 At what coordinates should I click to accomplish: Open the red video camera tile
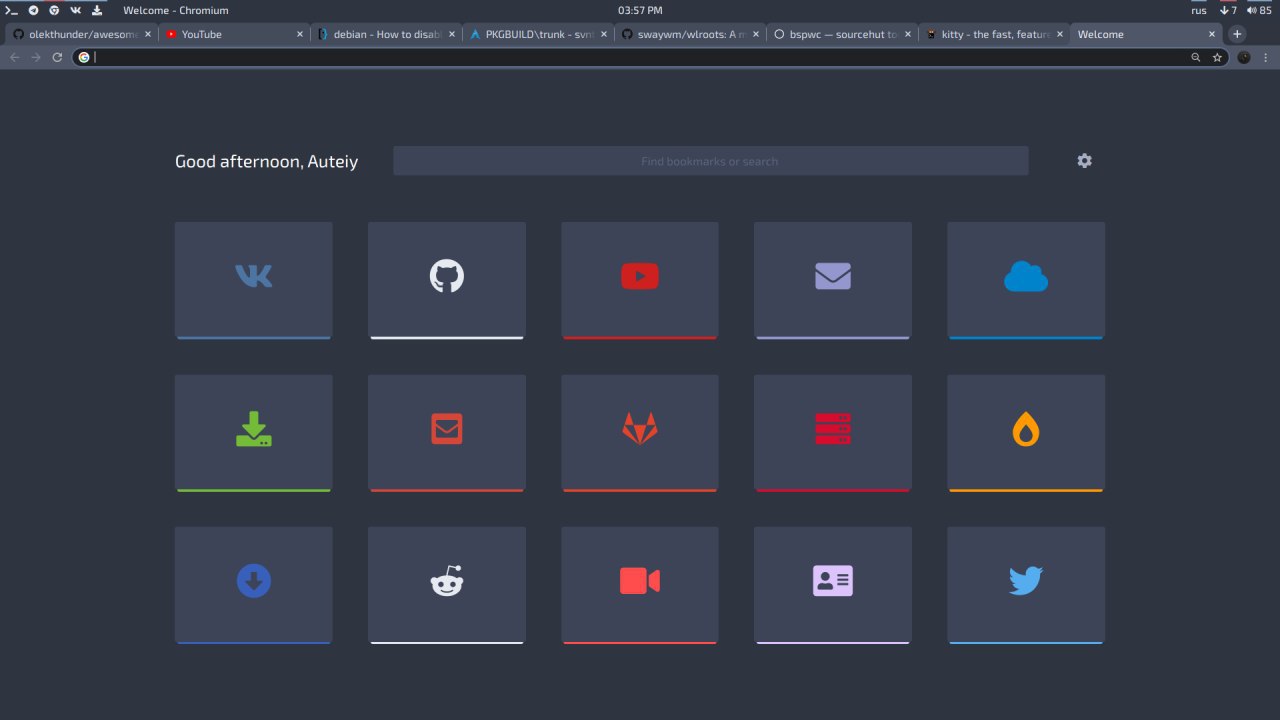point(640,585)
